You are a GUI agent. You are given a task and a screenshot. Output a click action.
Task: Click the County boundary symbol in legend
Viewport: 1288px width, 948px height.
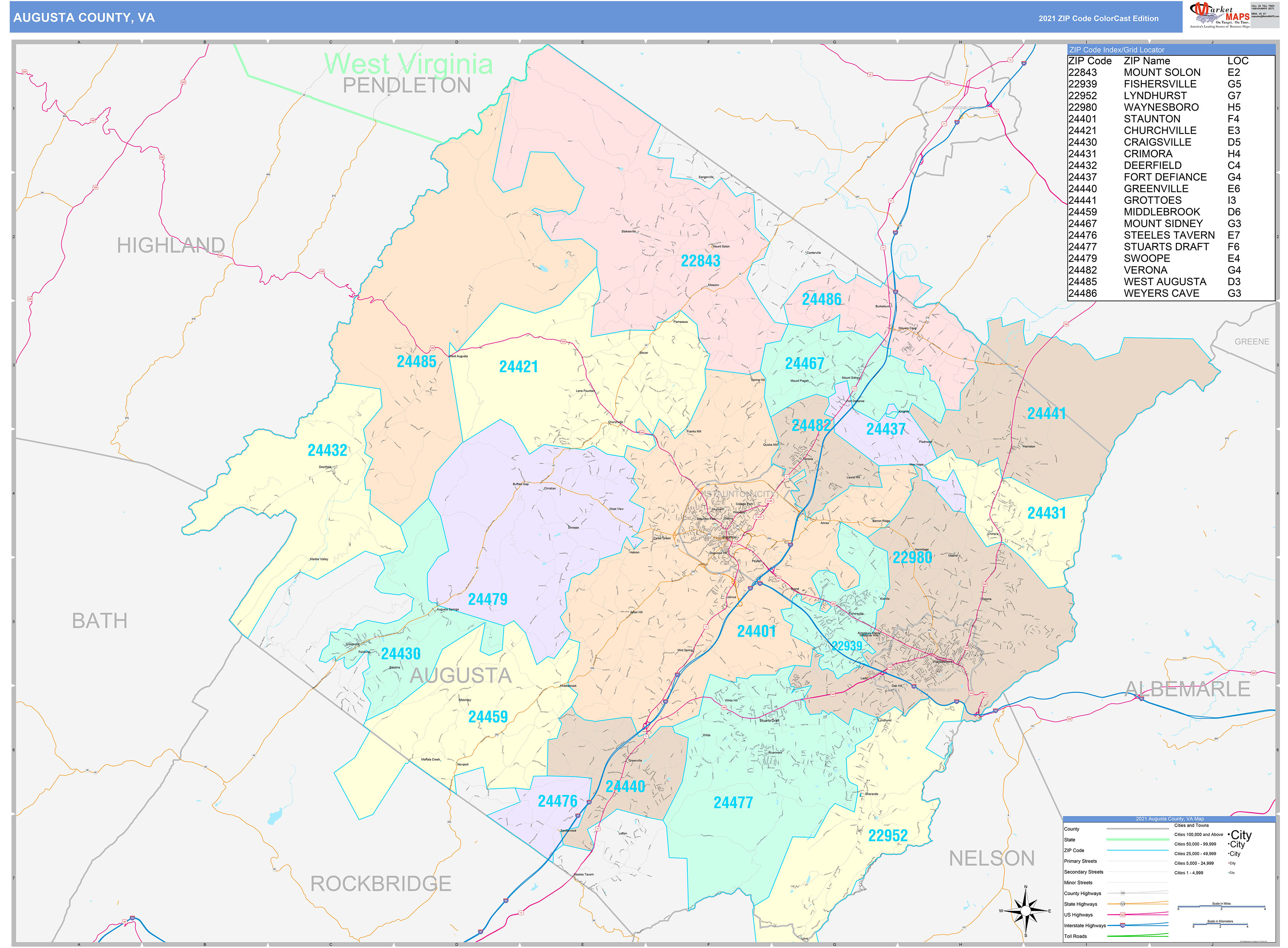point(1138,829)
